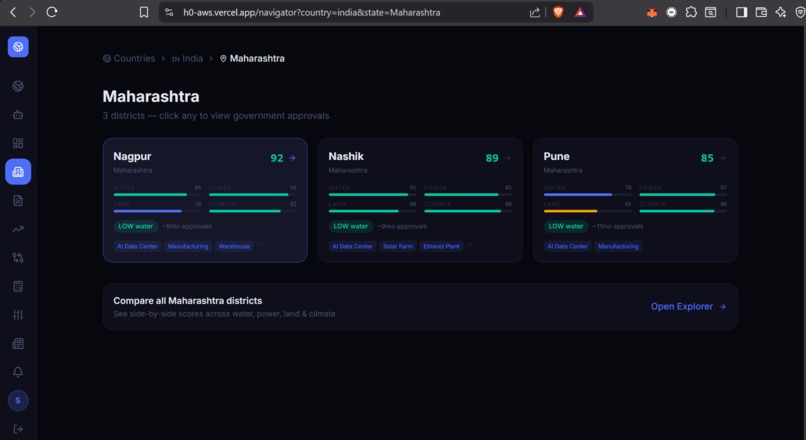Click Nagpur's Manufacturing tag
The image size is (806, 440).
(188, 246)
